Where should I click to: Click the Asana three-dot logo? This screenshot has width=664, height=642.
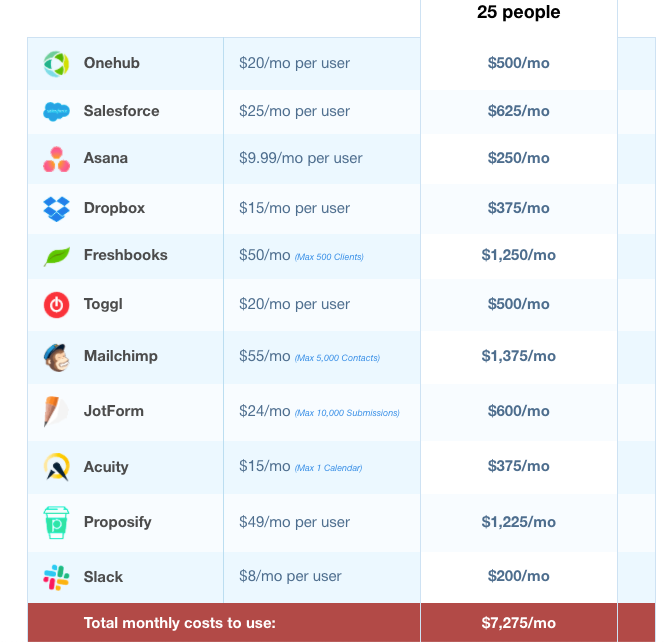coord(57,159)
